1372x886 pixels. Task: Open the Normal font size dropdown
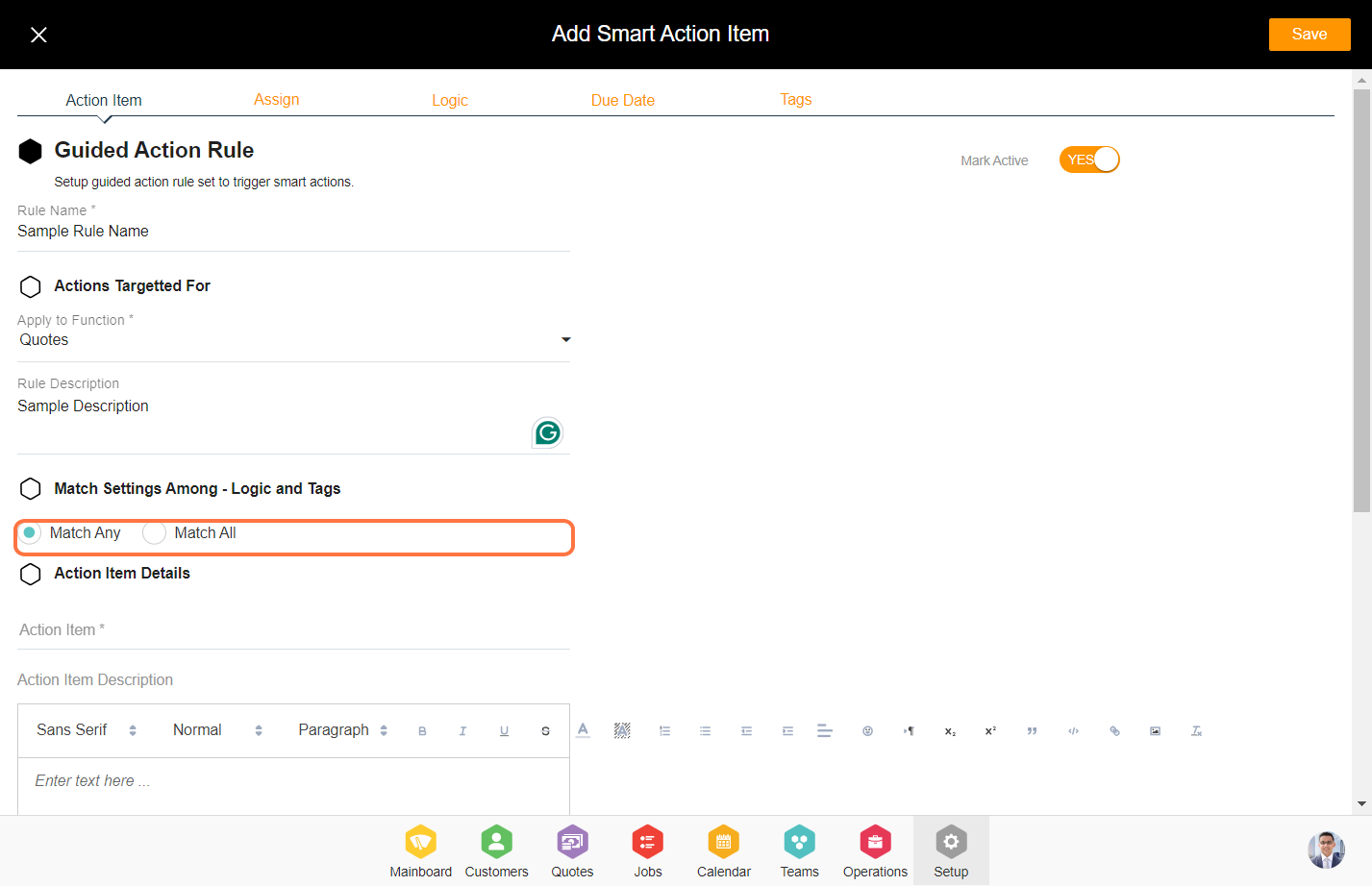[217, 730]
